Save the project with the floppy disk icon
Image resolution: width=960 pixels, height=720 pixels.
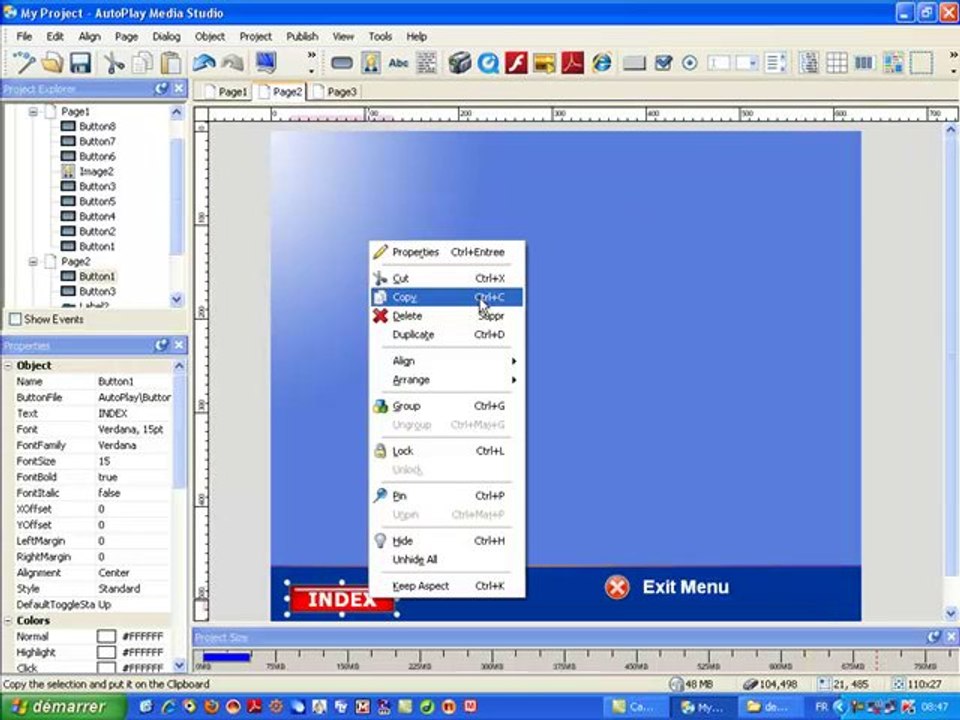click(80, 62)
